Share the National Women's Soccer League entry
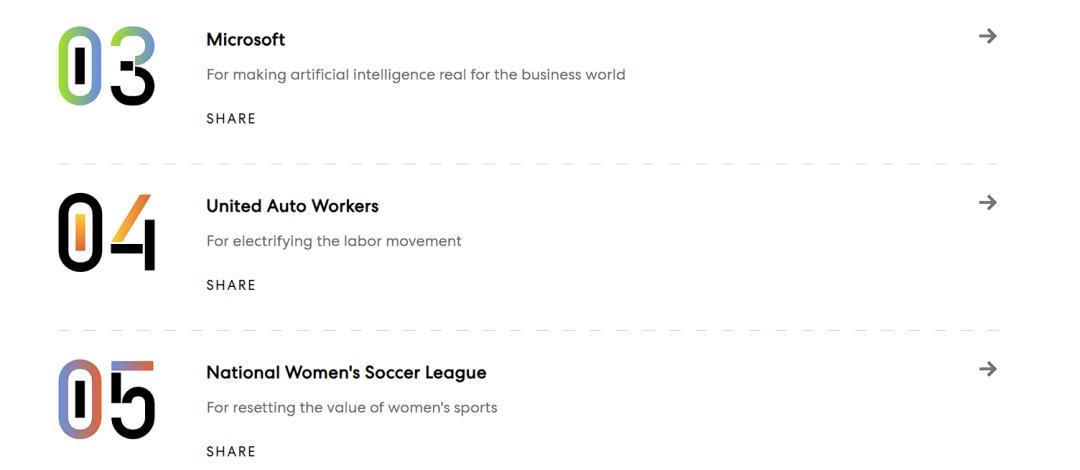Viewport: 1080px width, 470px height. pyautogui.click(x=231, y=452)
